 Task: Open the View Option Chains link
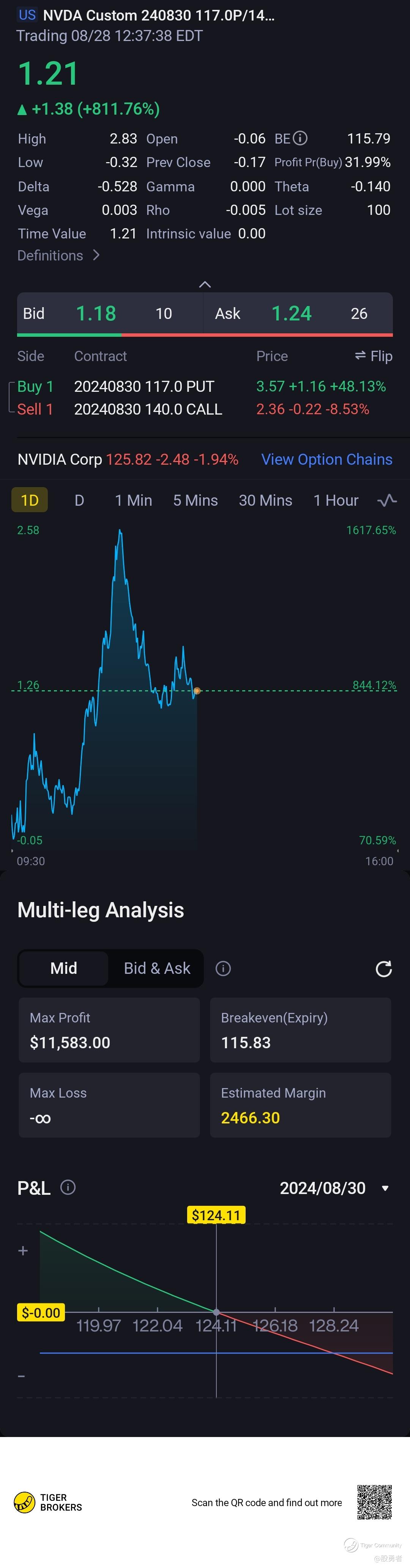pyautogui.click(x=326, y=459)
